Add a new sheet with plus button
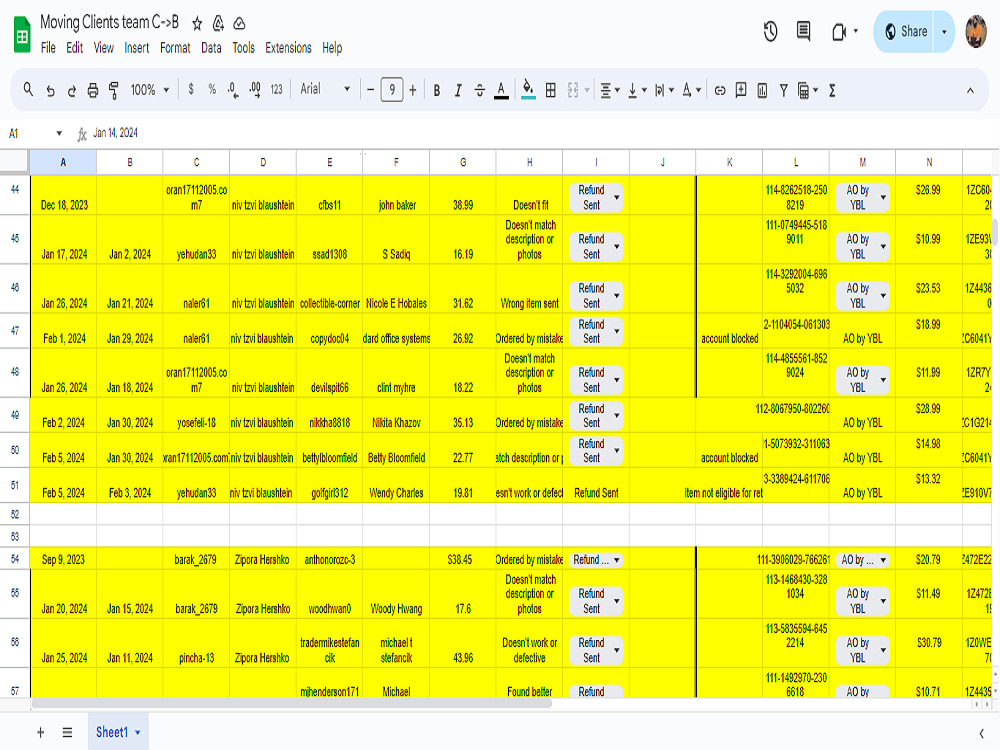The image size is (1000, 750). click(40, 732)
